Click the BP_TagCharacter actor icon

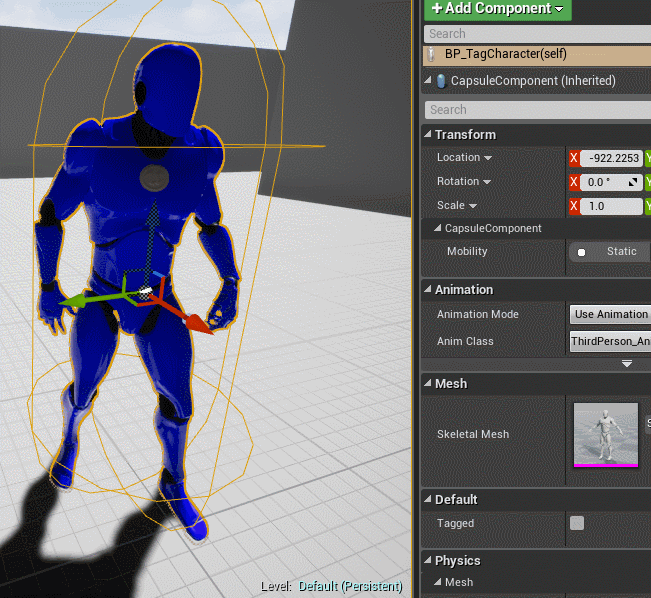[x=433, y=55]
